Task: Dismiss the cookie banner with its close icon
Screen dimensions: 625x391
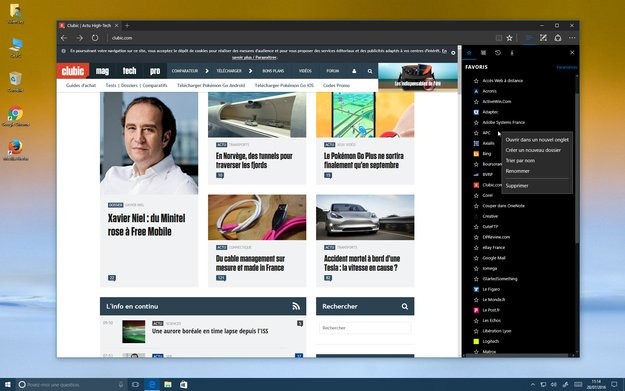Action: 453,53
